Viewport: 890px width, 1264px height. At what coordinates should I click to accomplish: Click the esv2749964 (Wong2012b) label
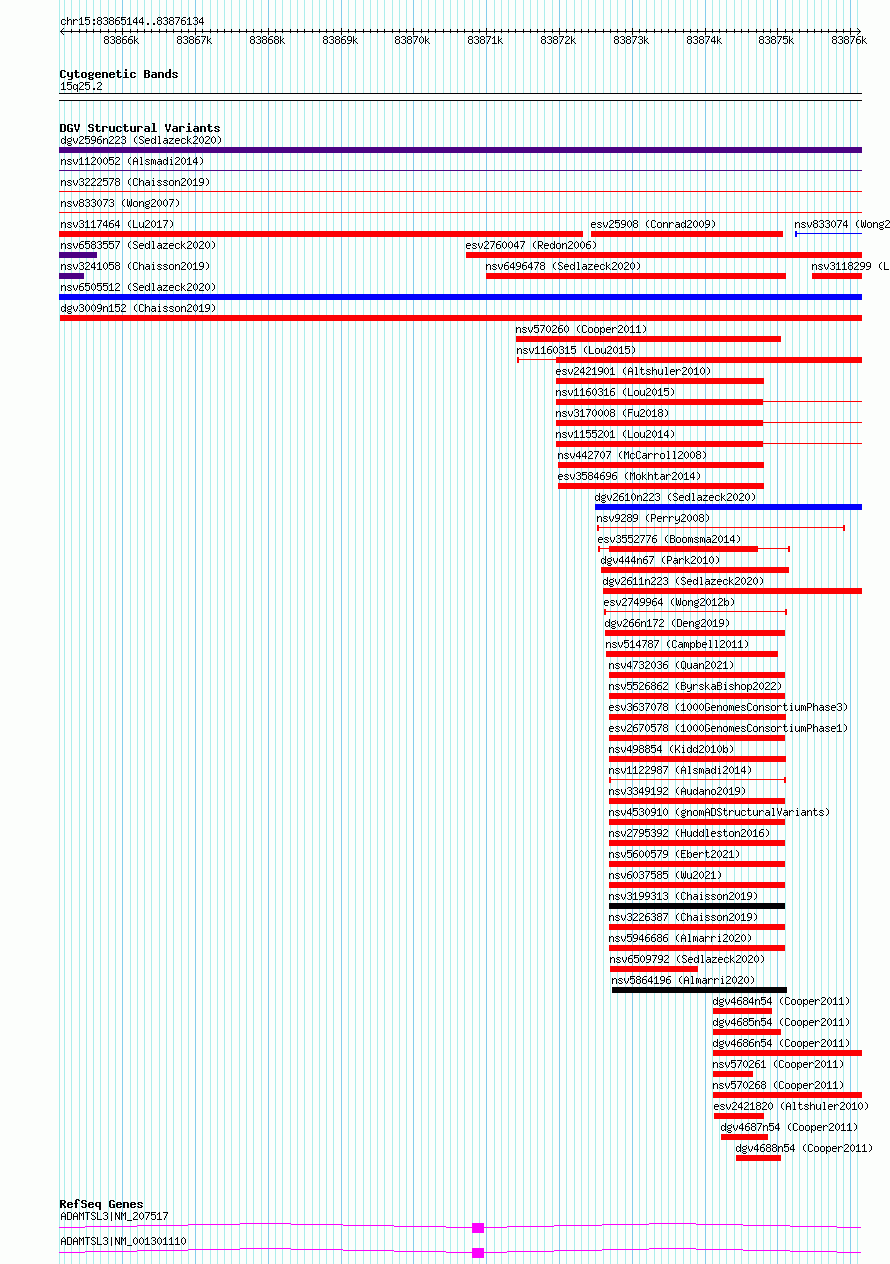pos(669,603)
